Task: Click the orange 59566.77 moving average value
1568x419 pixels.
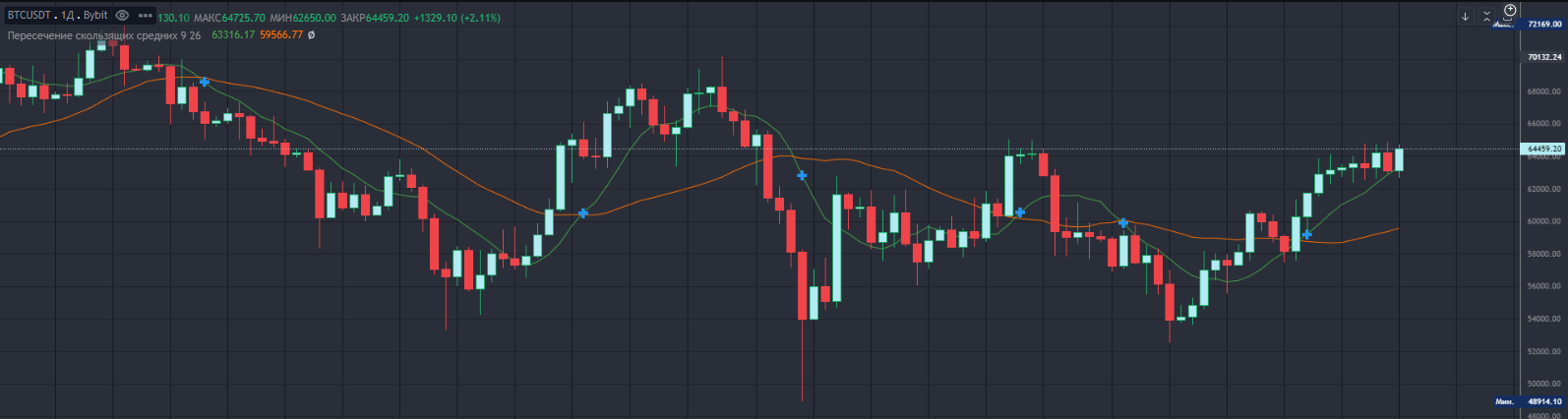Action: 281,35
